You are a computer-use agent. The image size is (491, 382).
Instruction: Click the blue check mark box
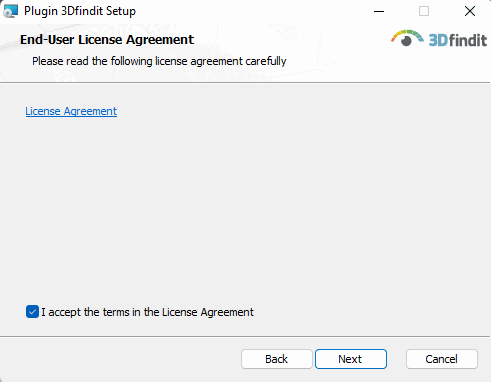pos(32,312)
